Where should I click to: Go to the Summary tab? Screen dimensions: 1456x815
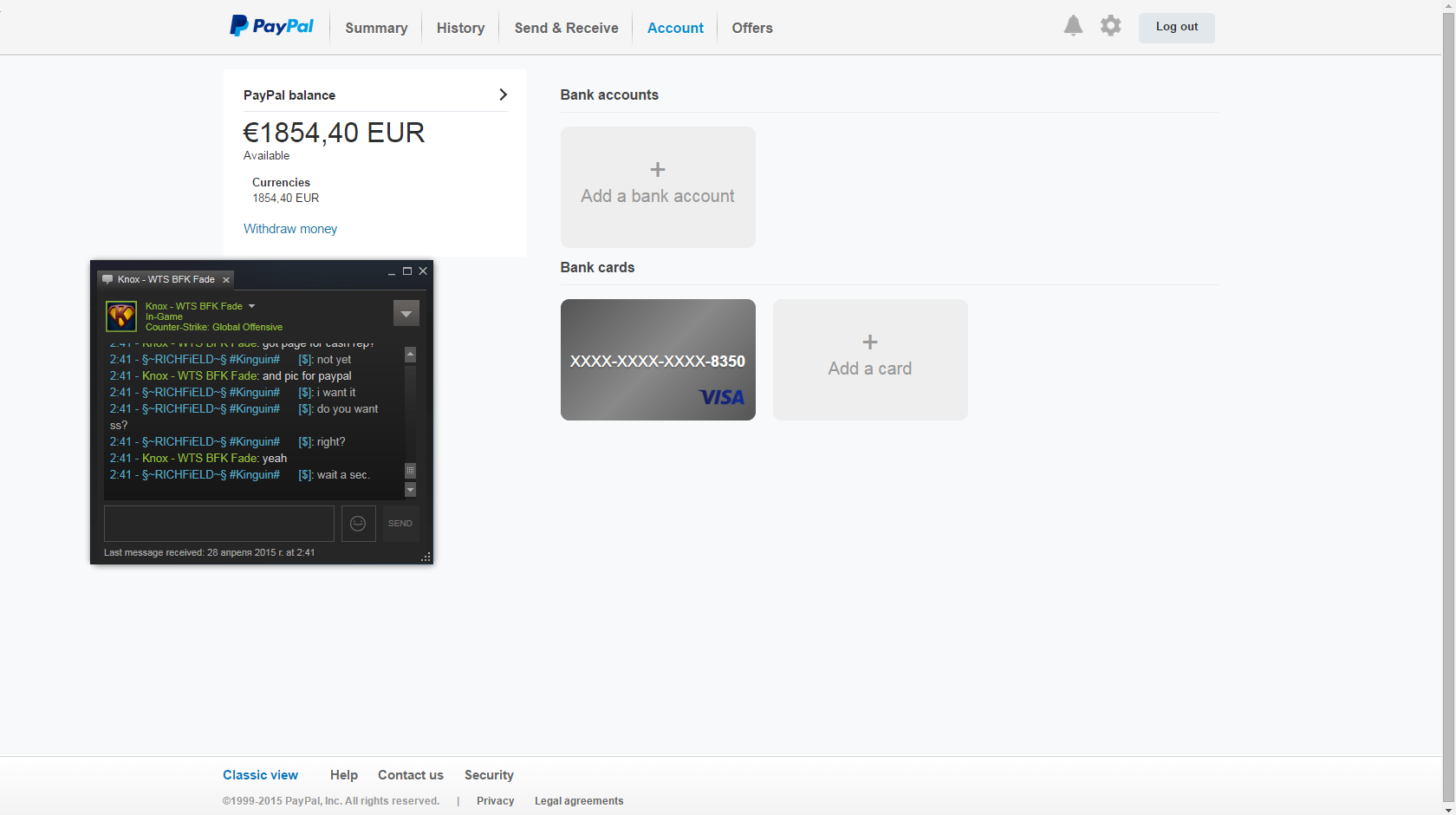376,28
